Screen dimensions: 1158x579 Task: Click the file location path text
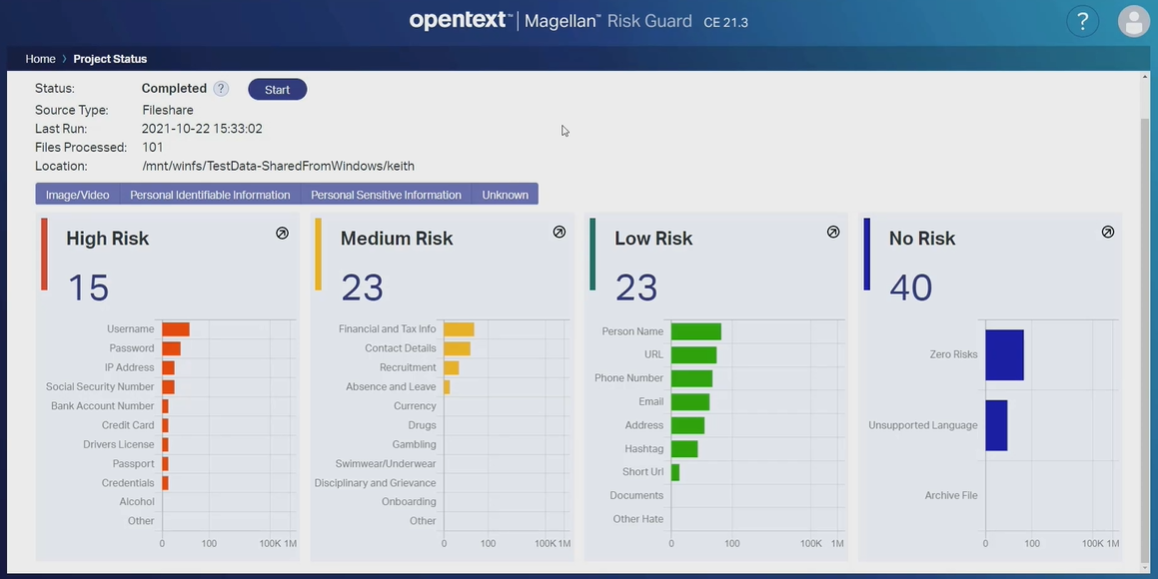tap(278, 166)
